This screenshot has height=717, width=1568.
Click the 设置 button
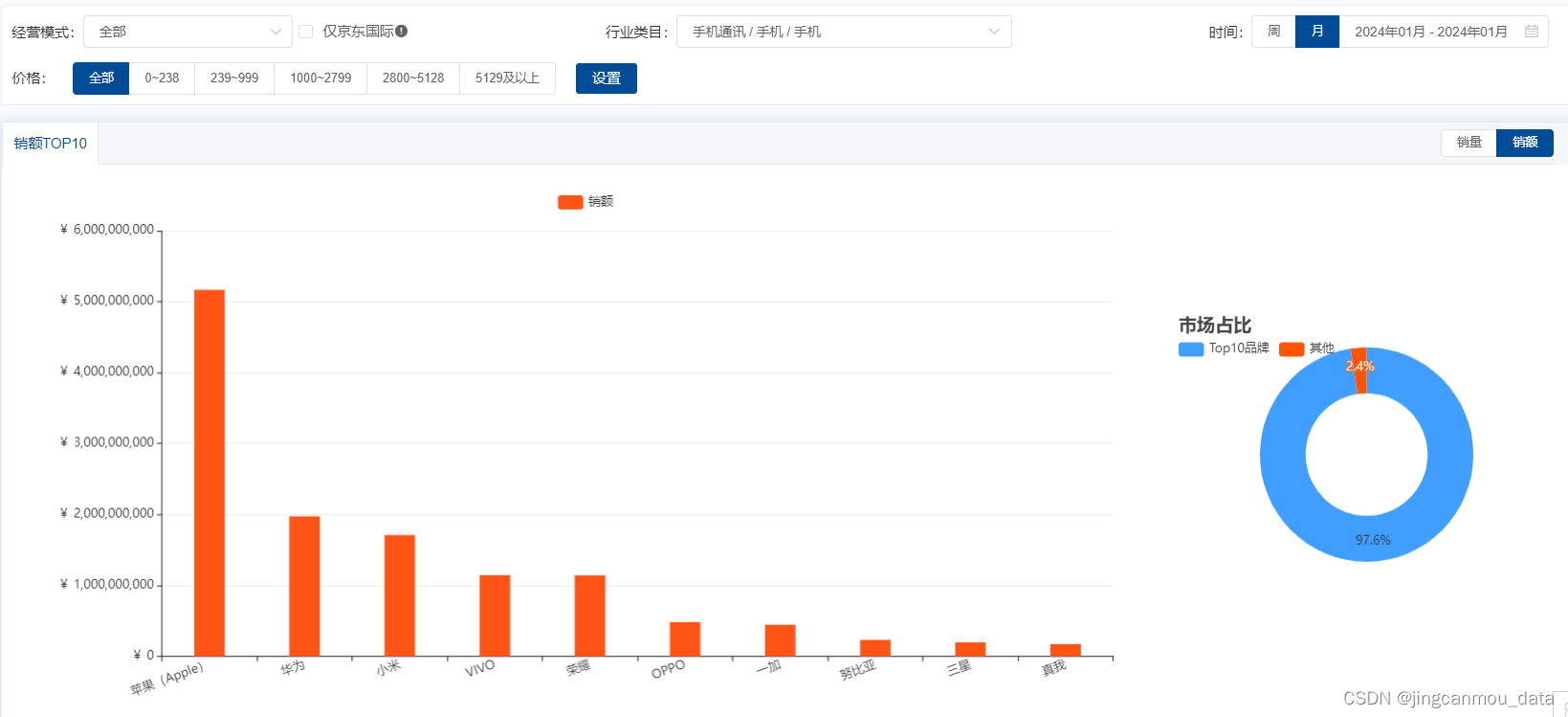click(x=607, y=78)
